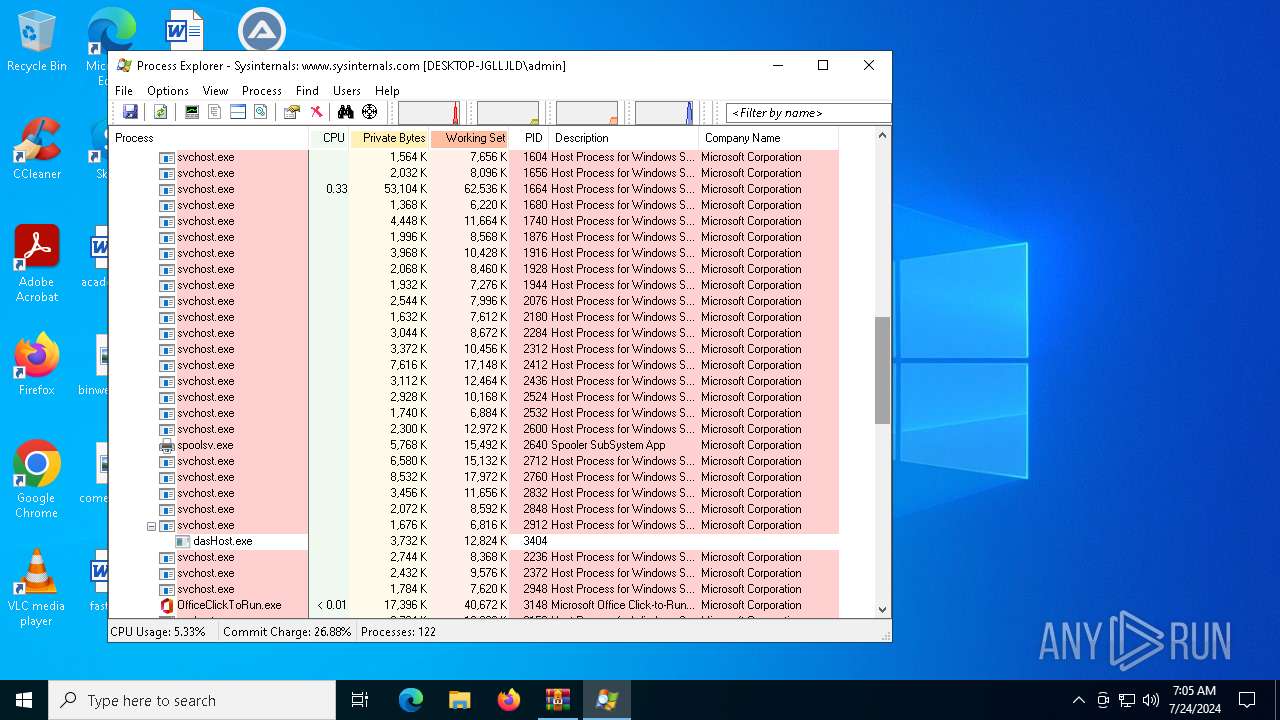The height and width of the screenshot is (720, 1280).
Task: Sort by the Description column header
Action: point(623,138)
